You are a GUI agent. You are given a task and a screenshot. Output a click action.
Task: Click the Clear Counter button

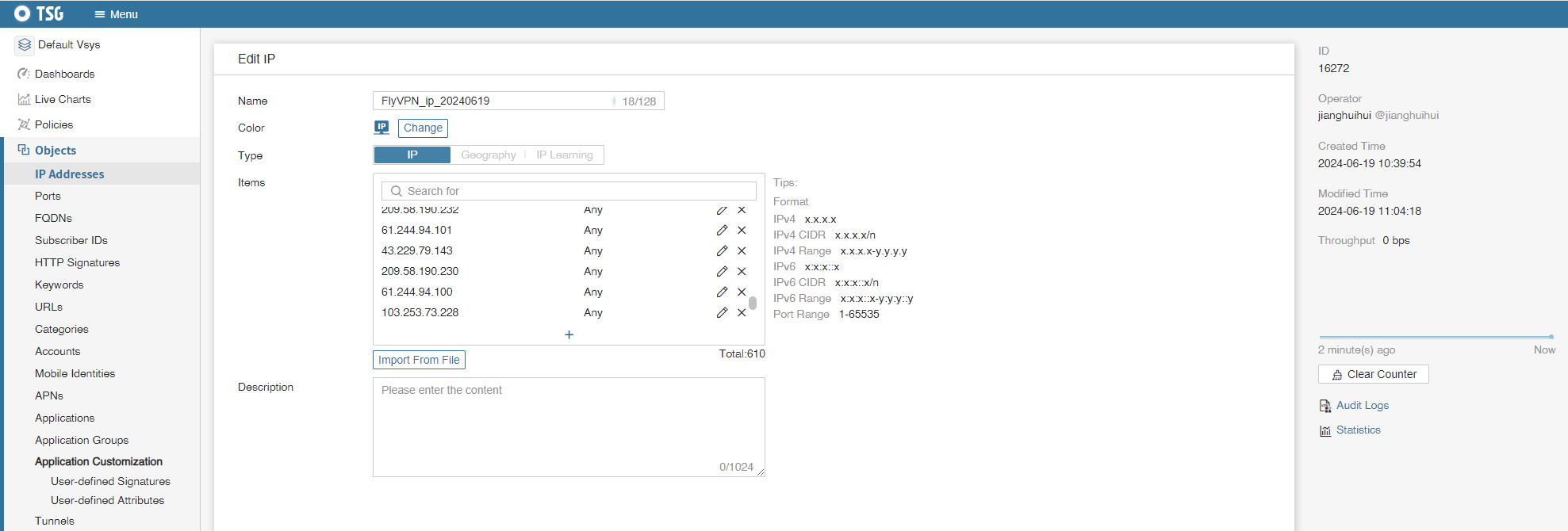click(1373, 374)
